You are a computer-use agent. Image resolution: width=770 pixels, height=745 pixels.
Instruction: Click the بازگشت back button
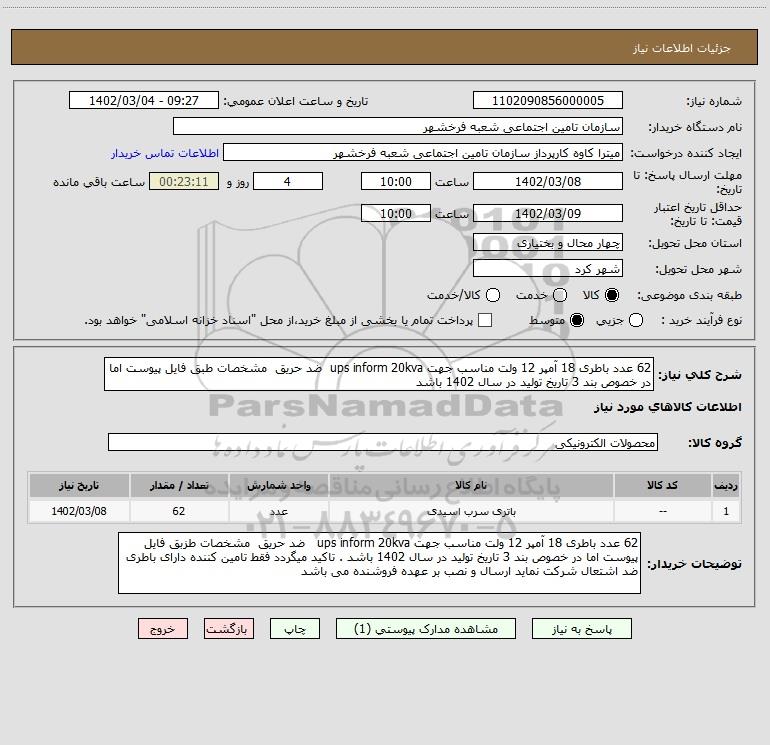point(229,629)
